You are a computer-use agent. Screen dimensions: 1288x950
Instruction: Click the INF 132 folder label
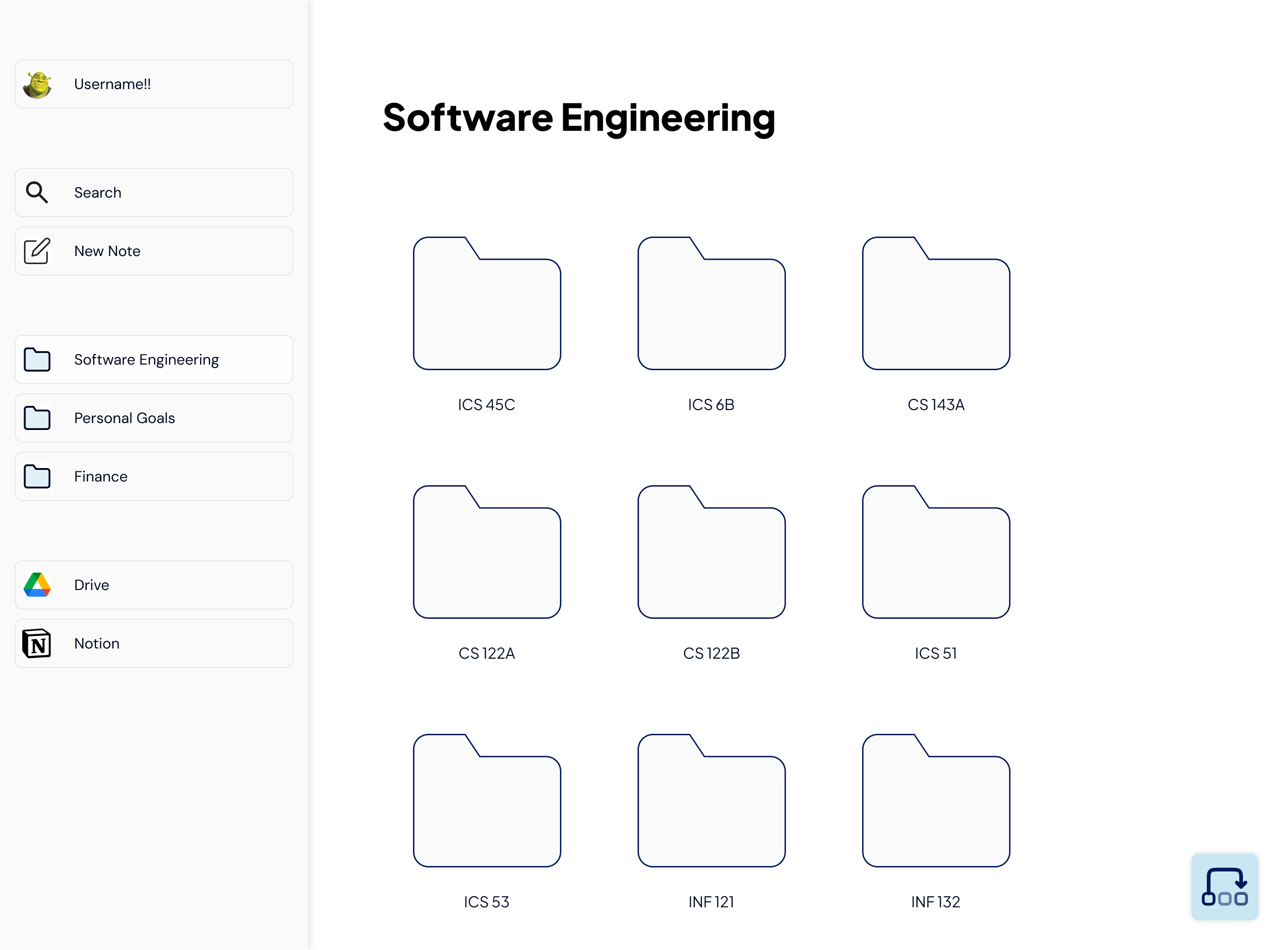(x=936, y=902)
